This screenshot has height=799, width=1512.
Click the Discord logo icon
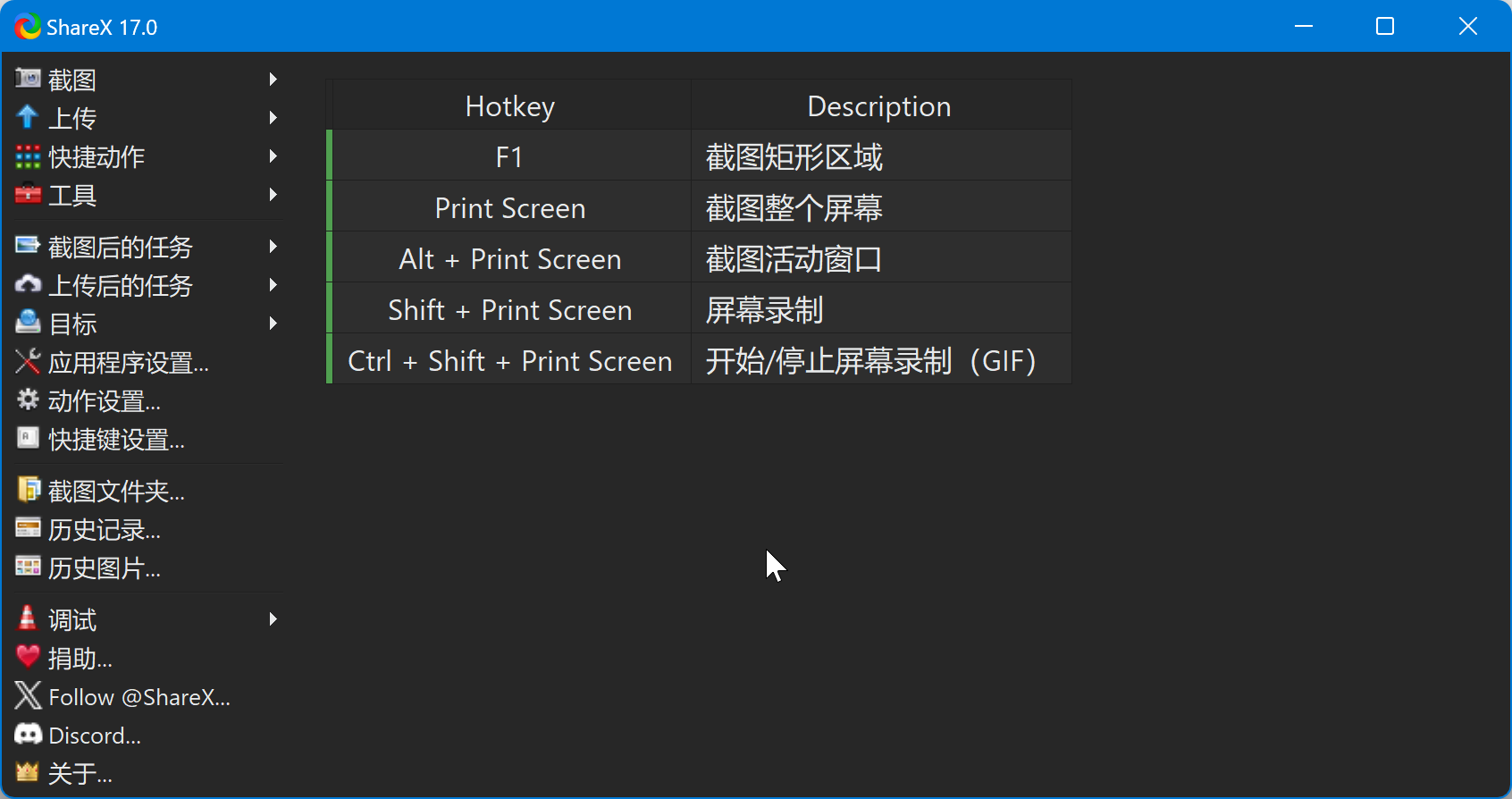(28, 735)
